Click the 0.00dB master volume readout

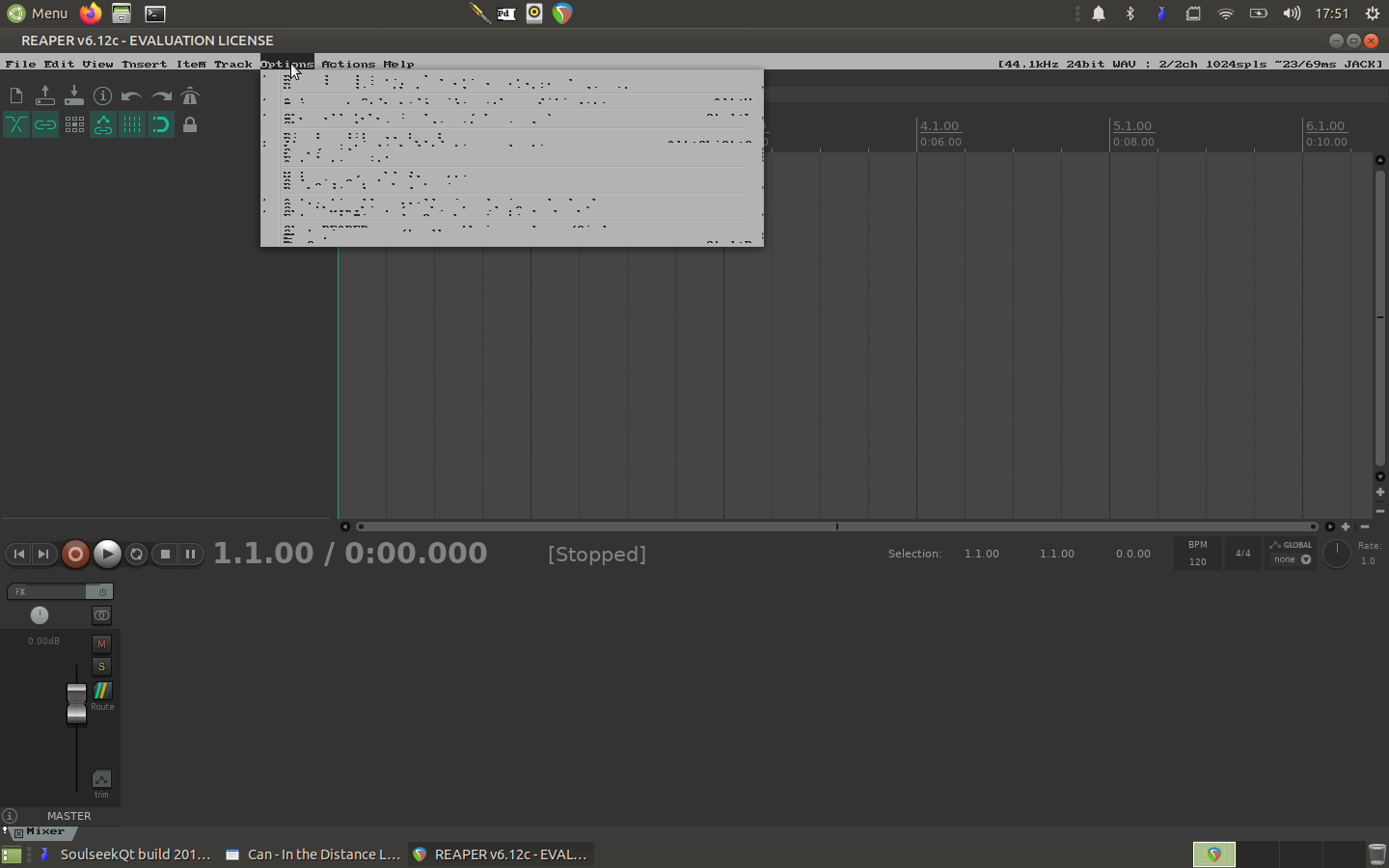[43, 640]
